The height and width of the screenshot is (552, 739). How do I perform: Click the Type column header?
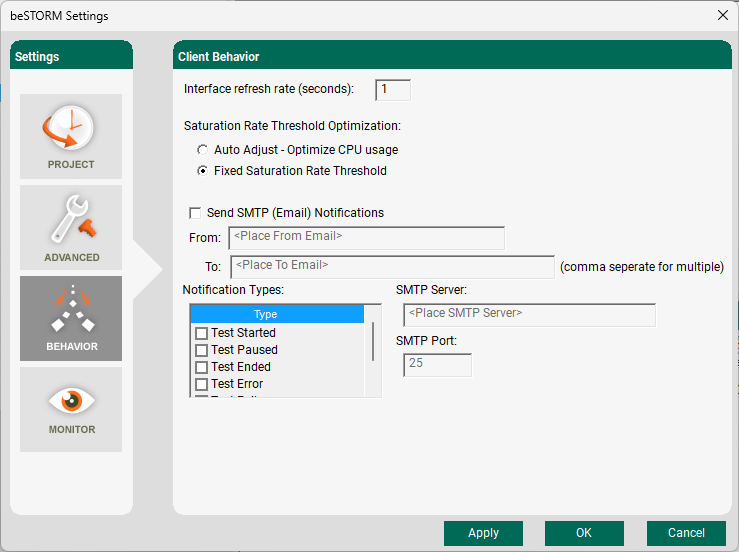pos(277,314)
